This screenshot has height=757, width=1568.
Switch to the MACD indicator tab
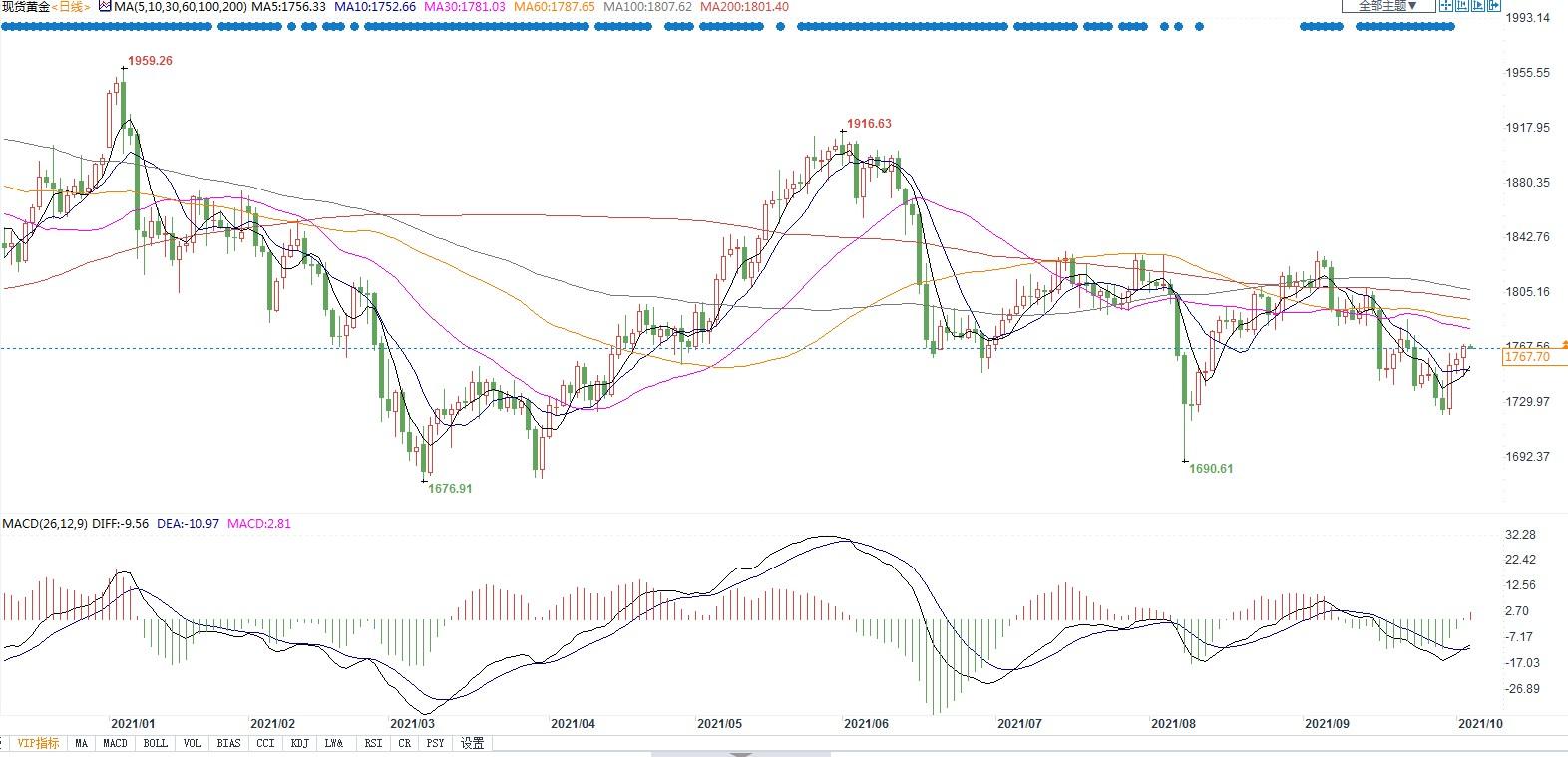click(115, 743)
